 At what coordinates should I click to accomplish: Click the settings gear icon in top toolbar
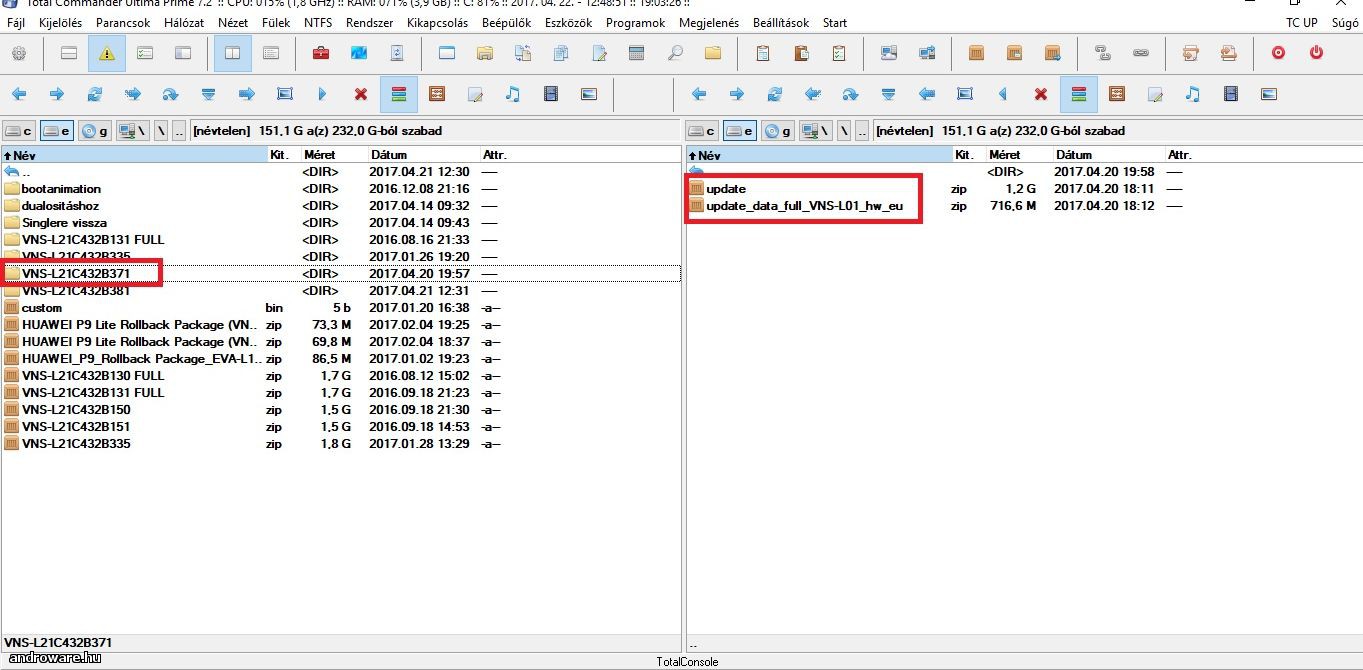pyautogui.click(x=19, y=54)
